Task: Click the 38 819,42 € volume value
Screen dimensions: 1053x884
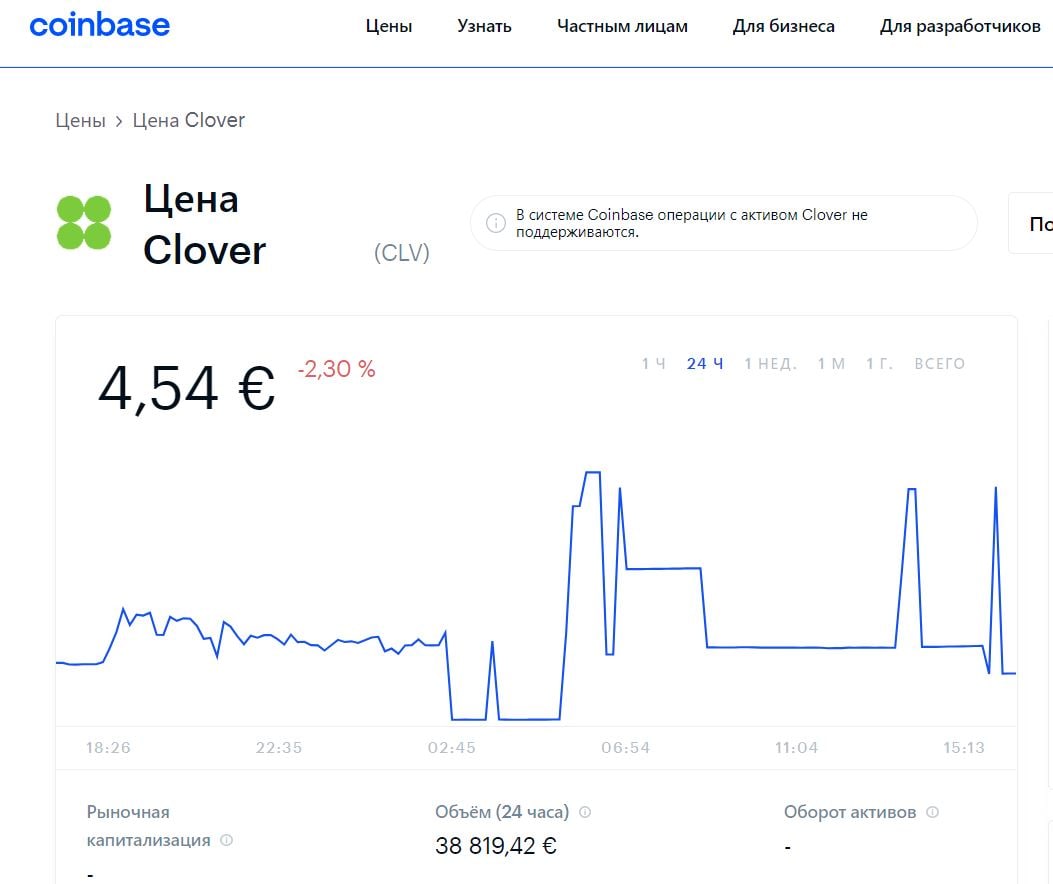Action: (x=496, y=846)
